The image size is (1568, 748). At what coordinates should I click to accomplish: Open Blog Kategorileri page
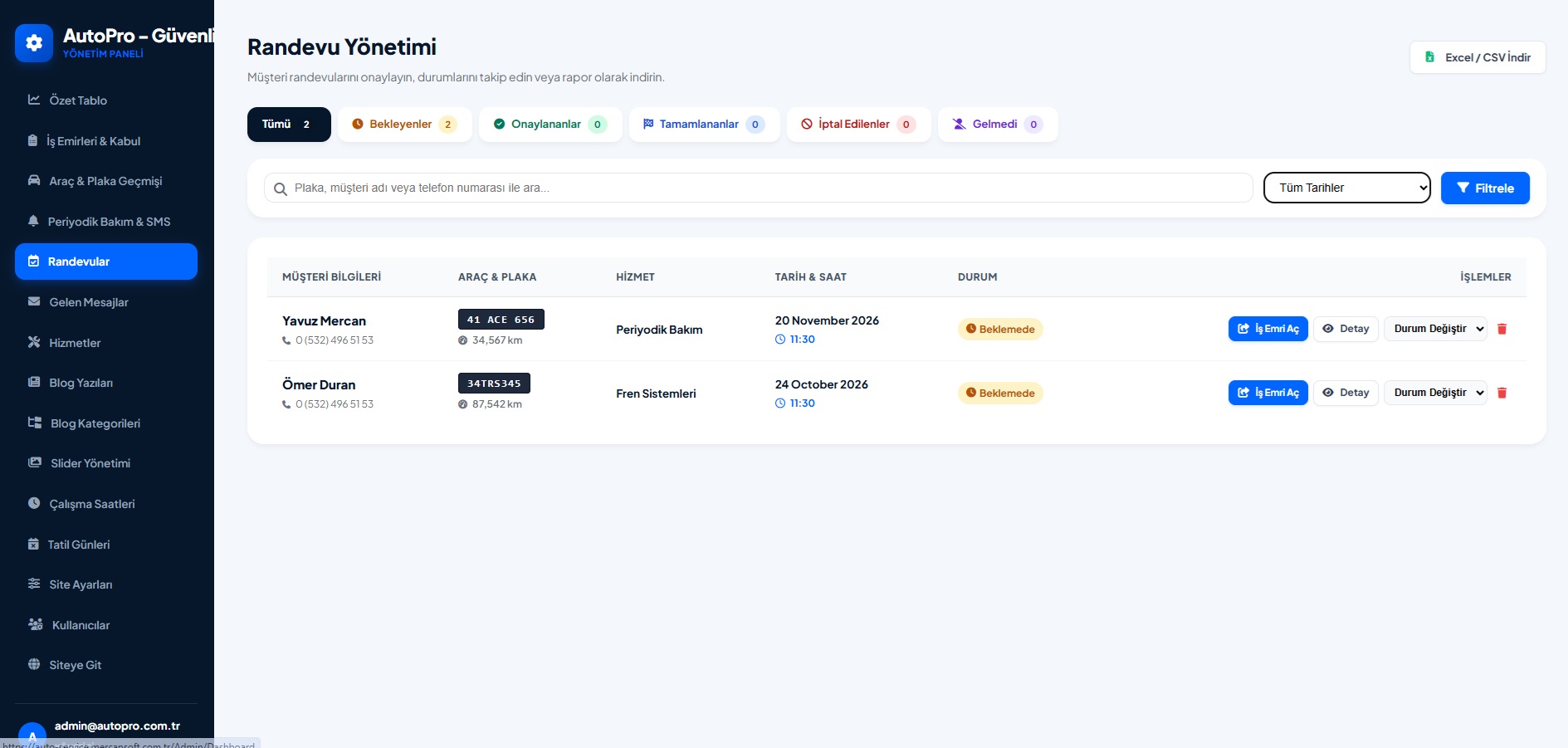point(106,423)
